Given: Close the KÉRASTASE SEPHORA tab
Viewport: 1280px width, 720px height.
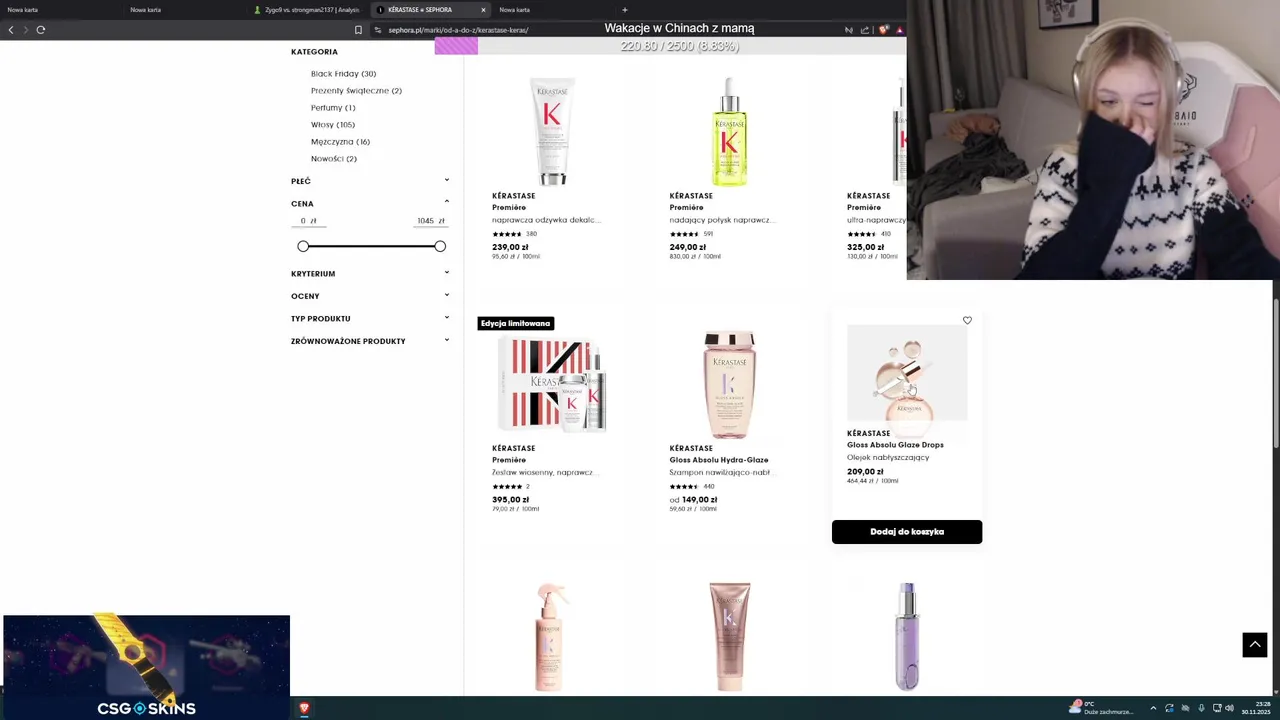Looking at the screenshot, I should [x=483, y=10].
